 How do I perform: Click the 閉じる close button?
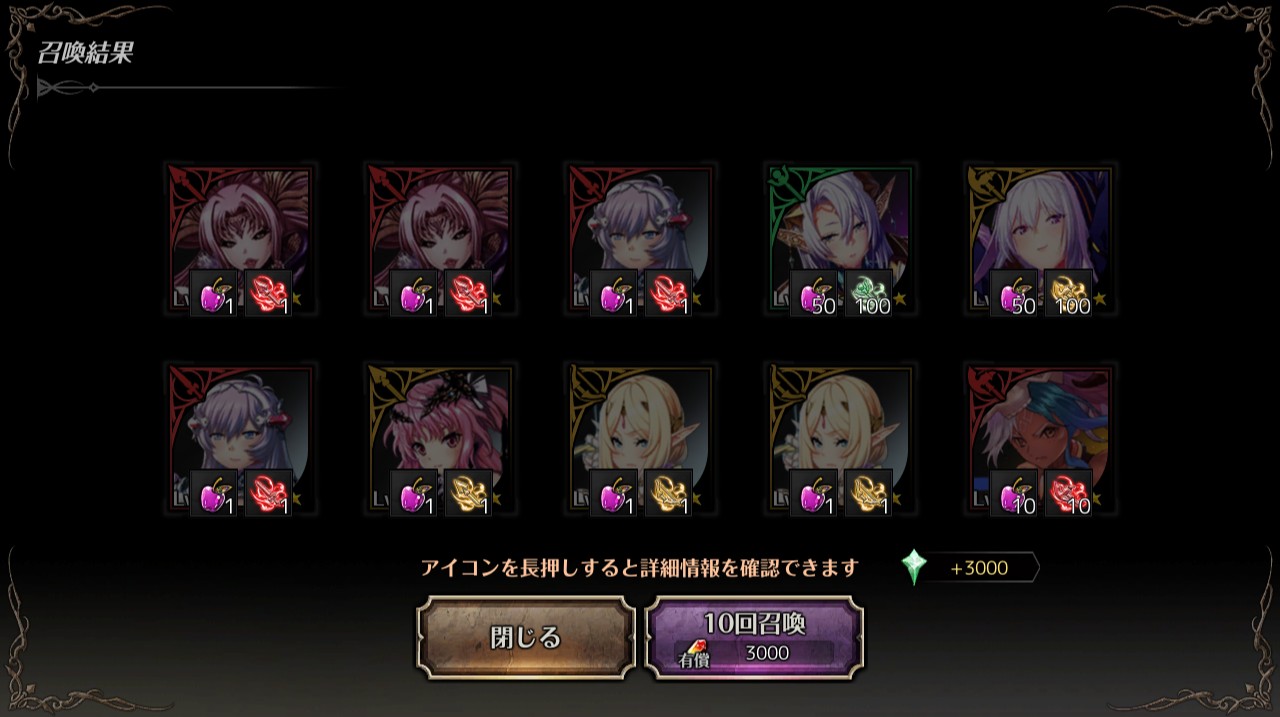click(526, 638)
